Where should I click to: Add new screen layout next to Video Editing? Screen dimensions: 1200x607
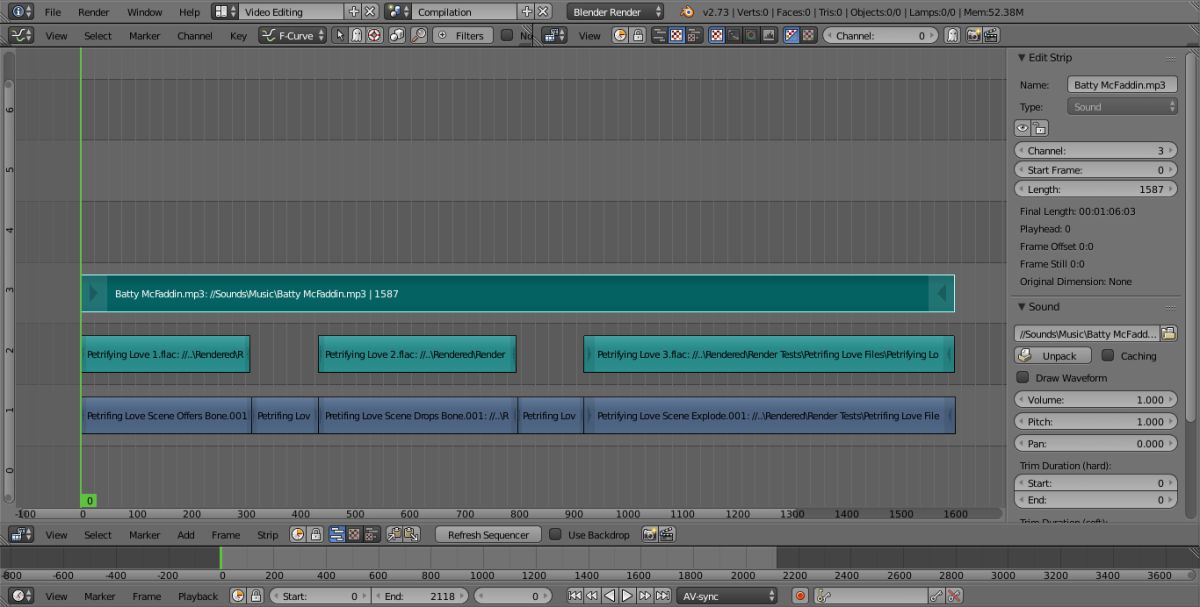click(x=353, y=12)
